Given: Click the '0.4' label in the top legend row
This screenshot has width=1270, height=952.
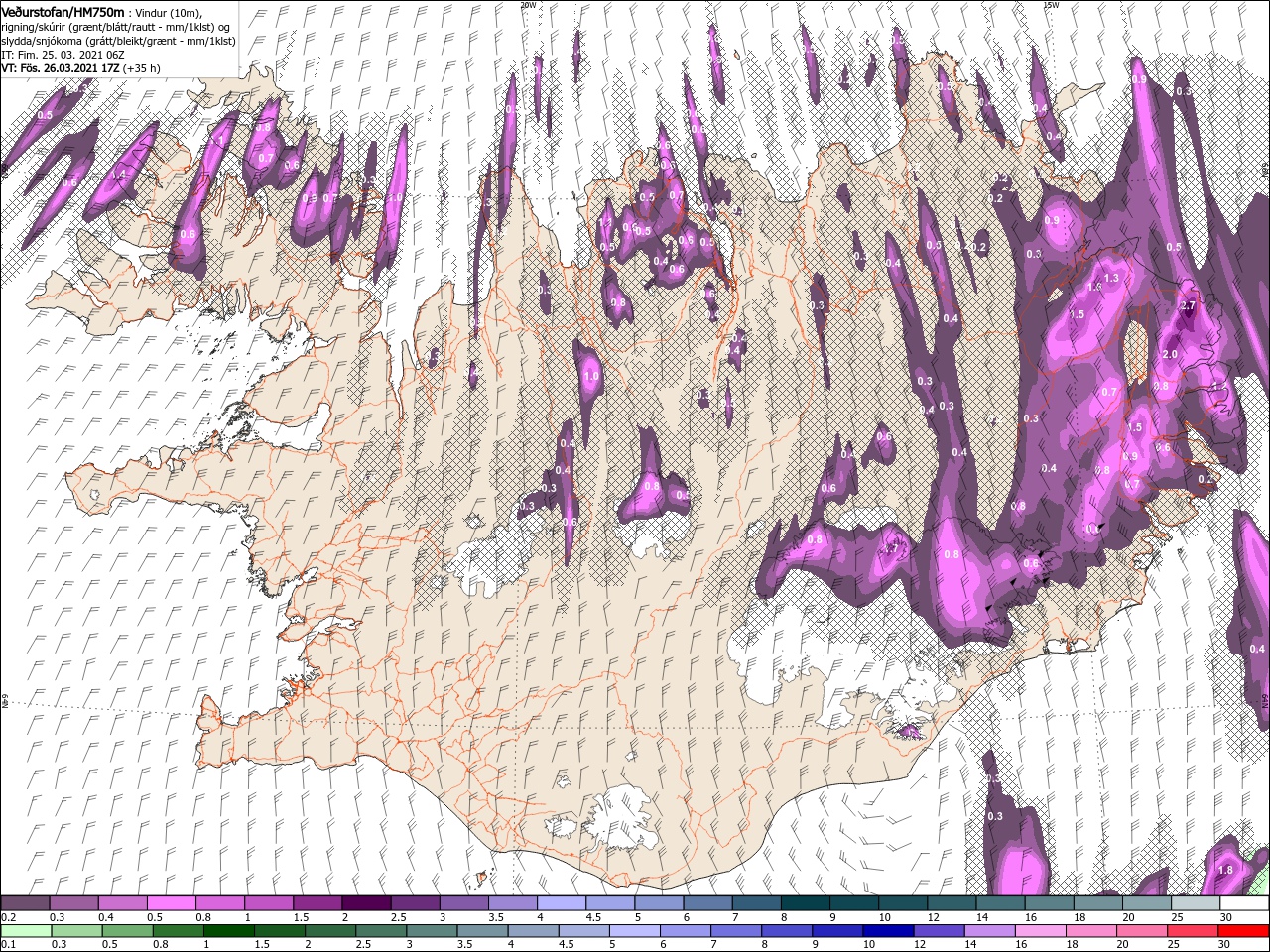Looking at the screenshot, I should coord(106,917).
